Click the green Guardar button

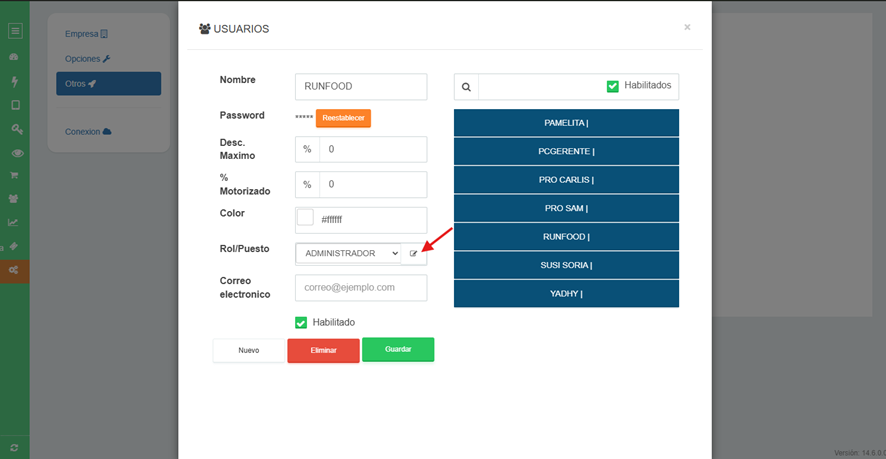[398, 349]
